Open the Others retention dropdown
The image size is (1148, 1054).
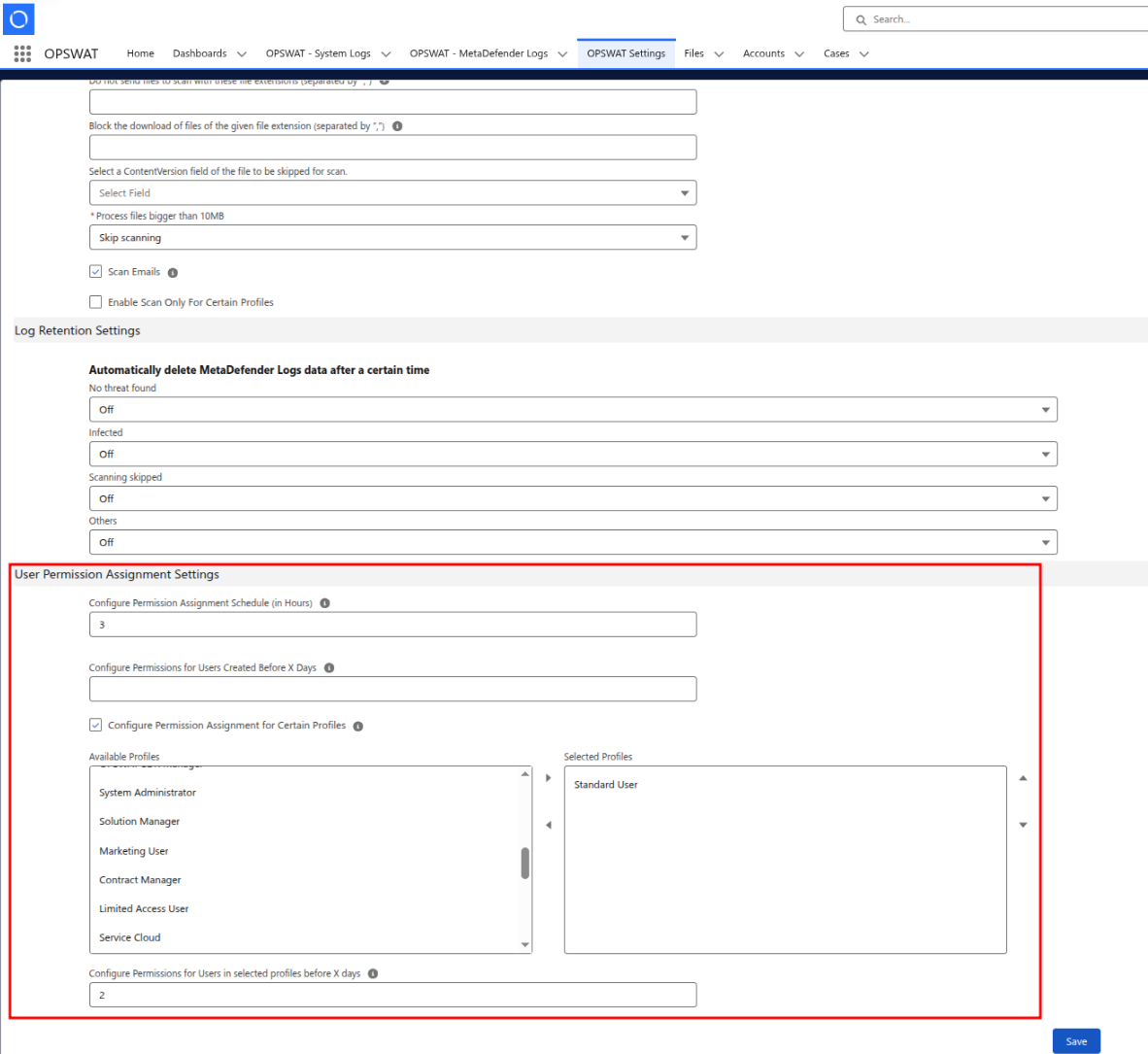tap(573, 542)
